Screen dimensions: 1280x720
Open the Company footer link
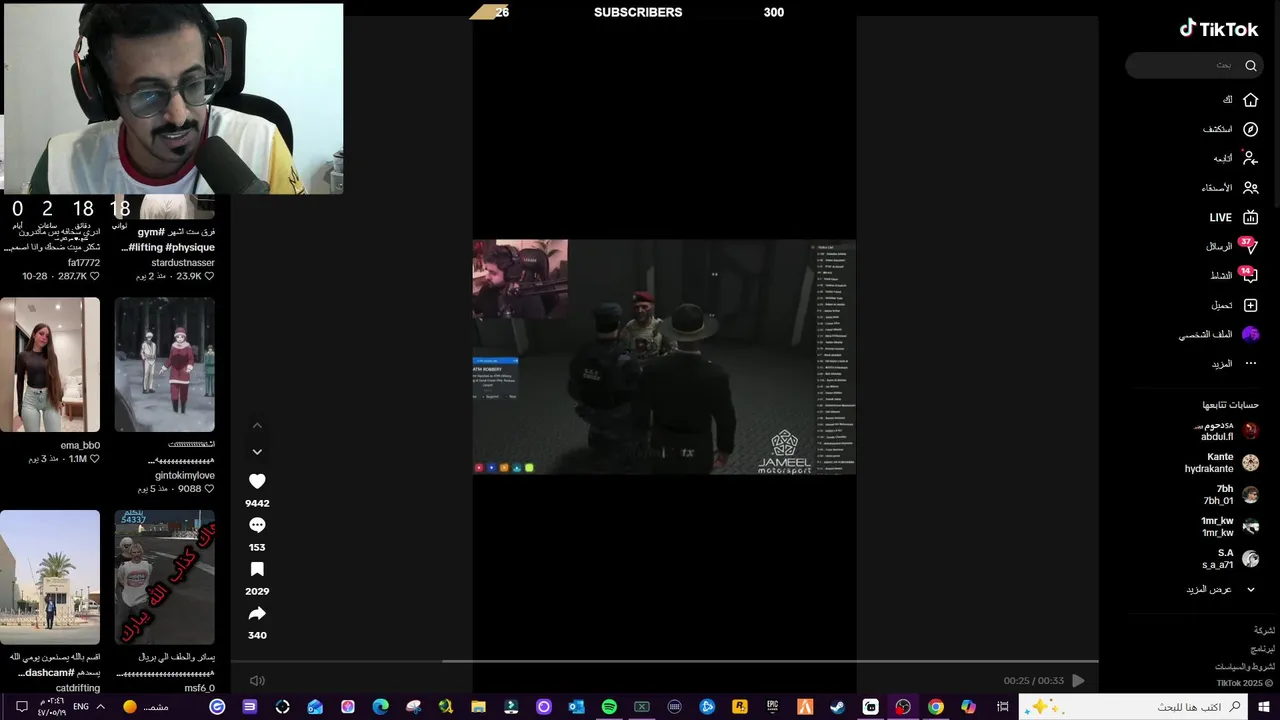coord(1264,631)
